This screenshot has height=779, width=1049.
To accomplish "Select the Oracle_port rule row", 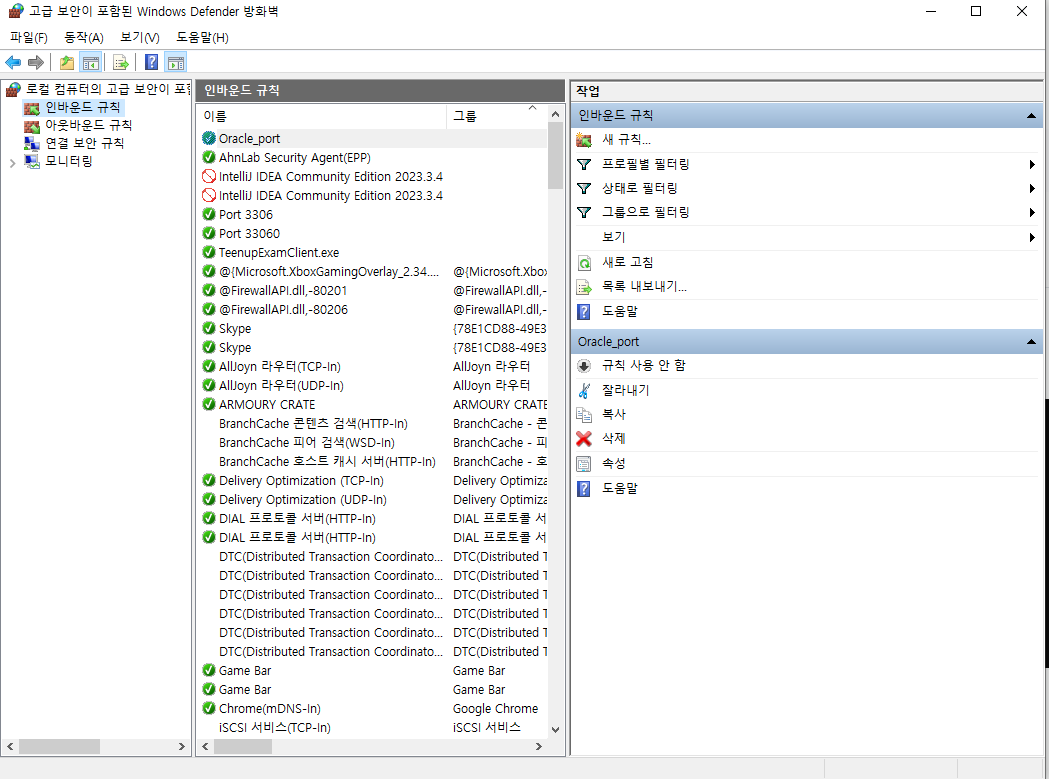I will (373, 139).
